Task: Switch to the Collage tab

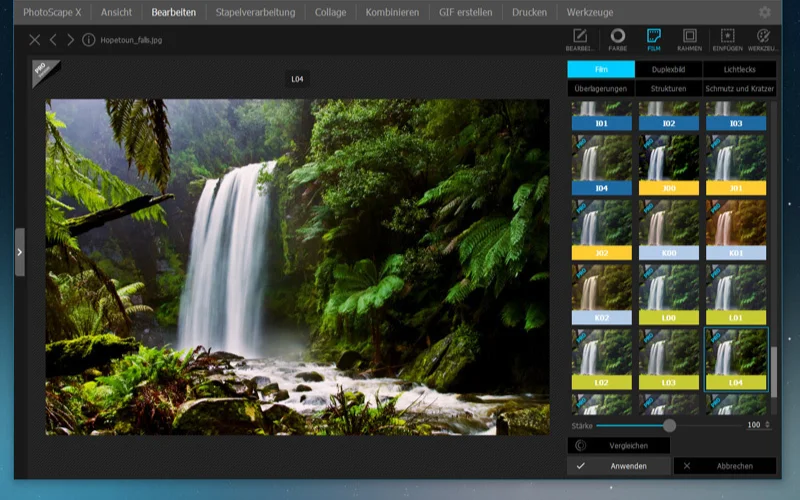Action: 330,13
